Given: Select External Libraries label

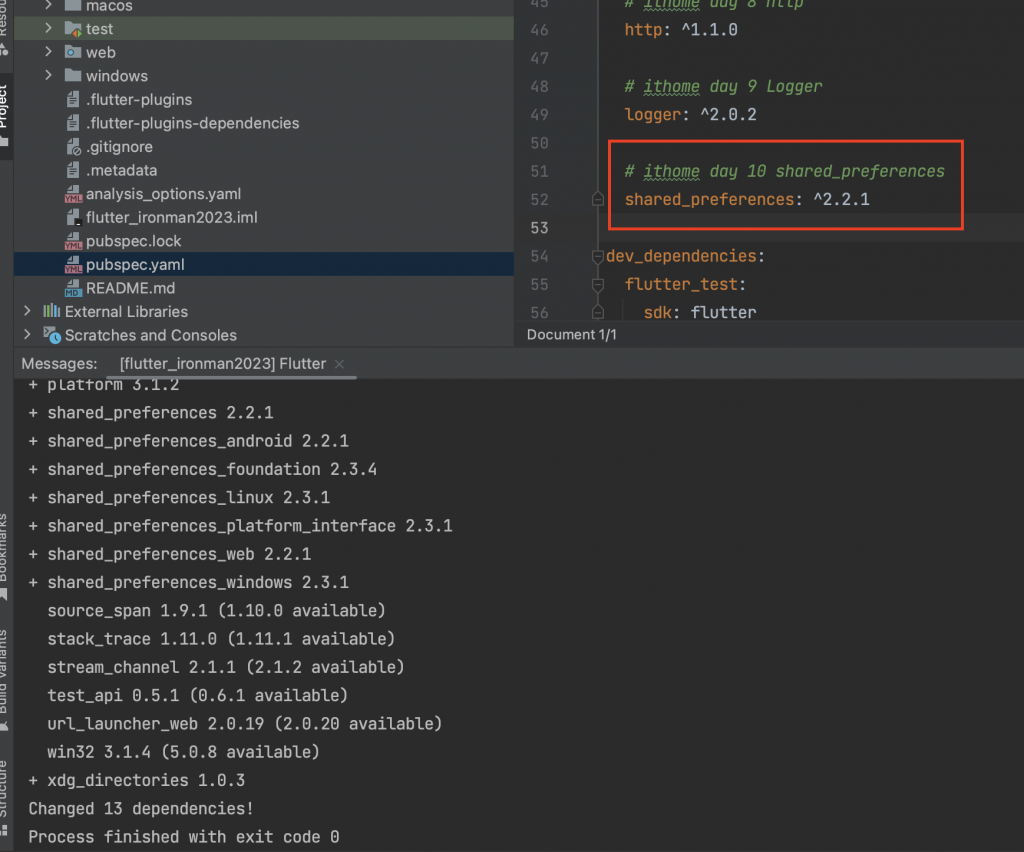Looking at the screenshot, I should pos(126,311).
